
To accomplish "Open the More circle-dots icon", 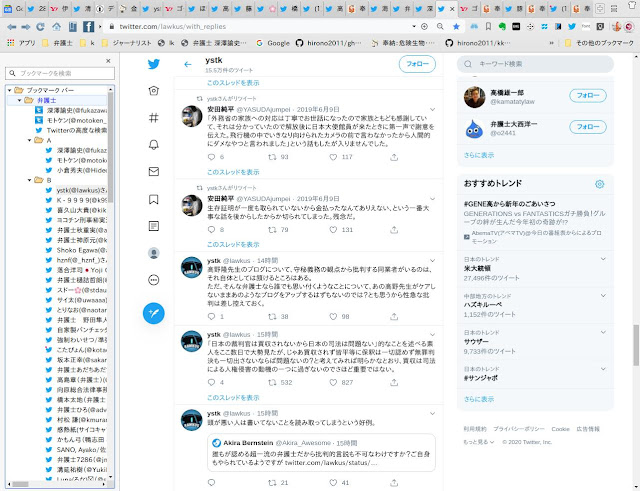I will [154, 280].
